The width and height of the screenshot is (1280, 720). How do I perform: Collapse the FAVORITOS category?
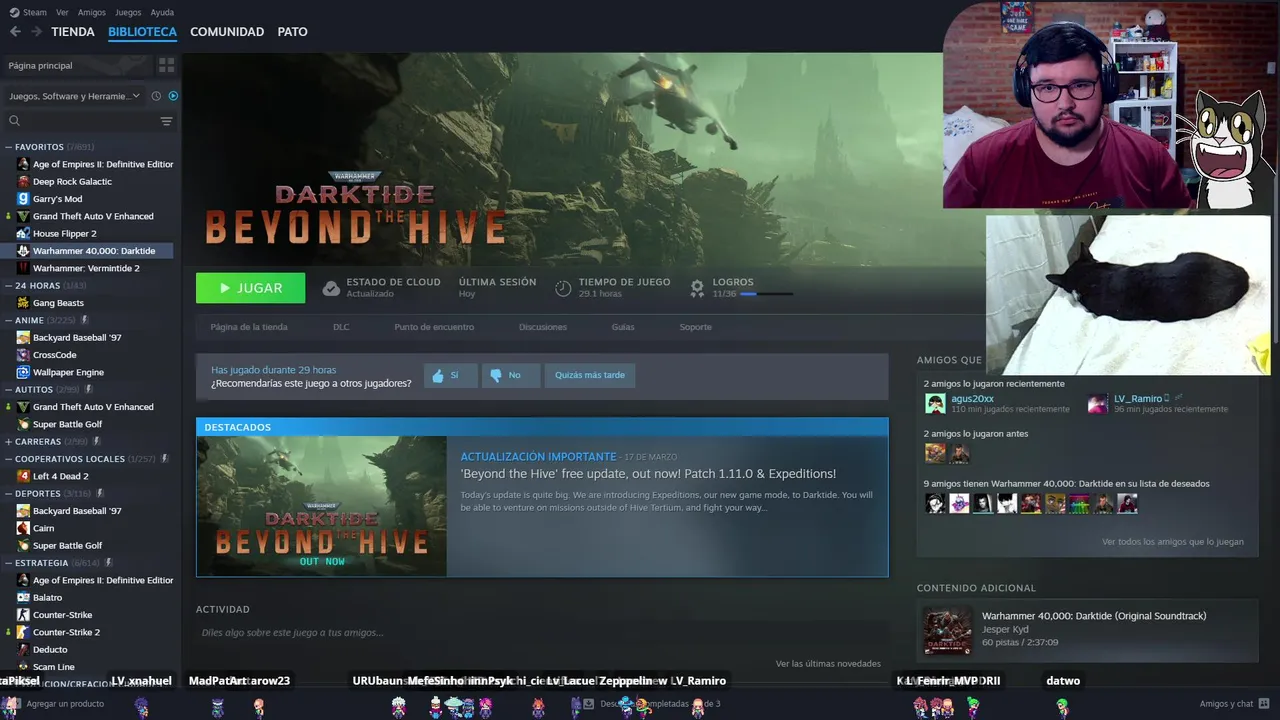tap(9, 147)
